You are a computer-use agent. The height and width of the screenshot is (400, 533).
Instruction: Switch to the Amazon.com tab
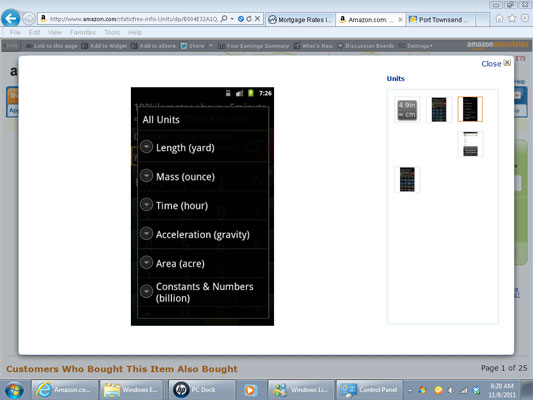(367, 20)
